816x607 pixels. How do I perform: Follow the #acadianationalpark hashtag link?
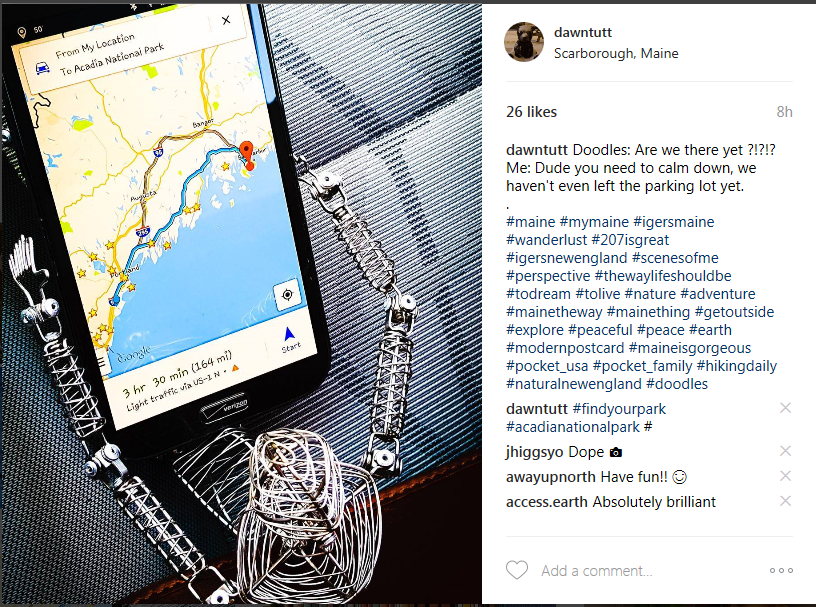click(572, 427)
